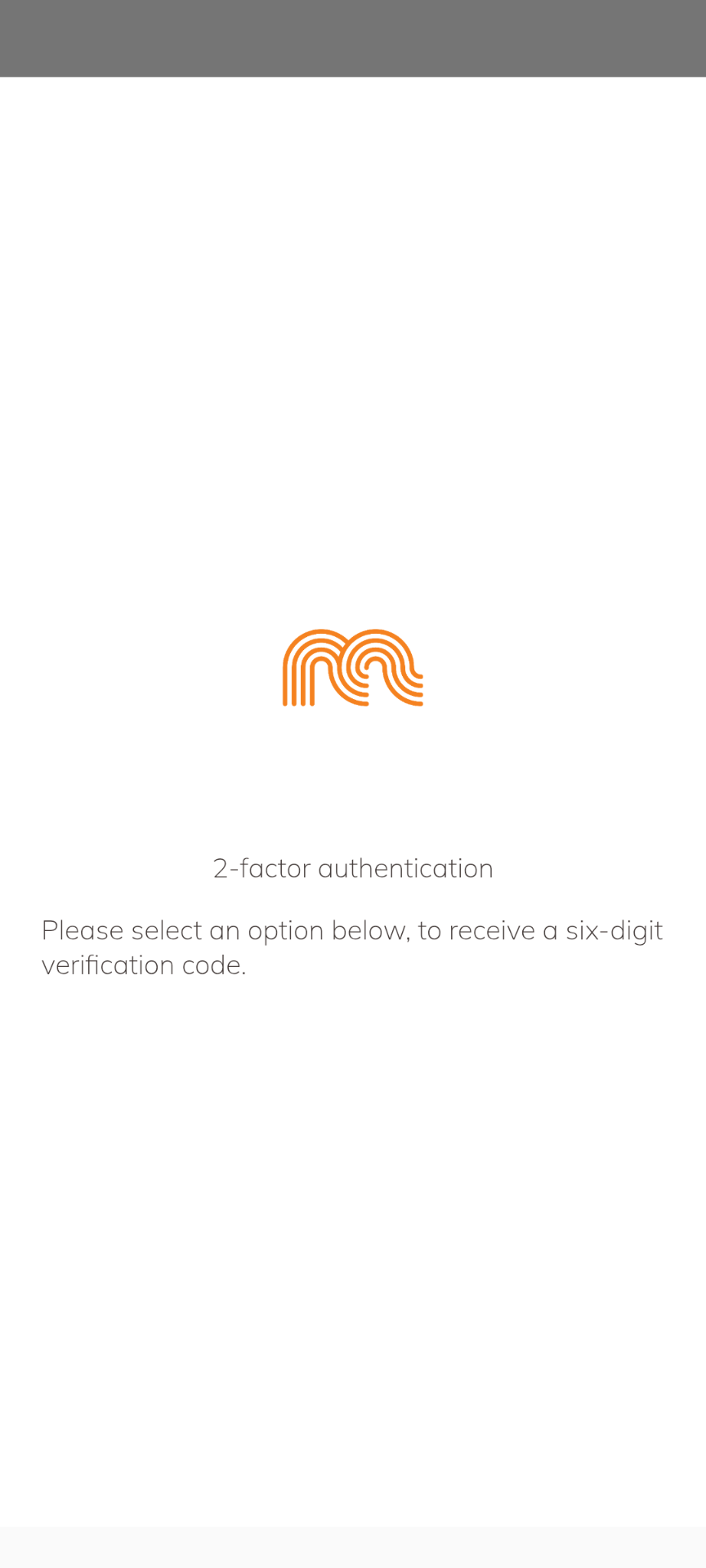Tap the orange M-shaped app logo

tap(353, 667)
